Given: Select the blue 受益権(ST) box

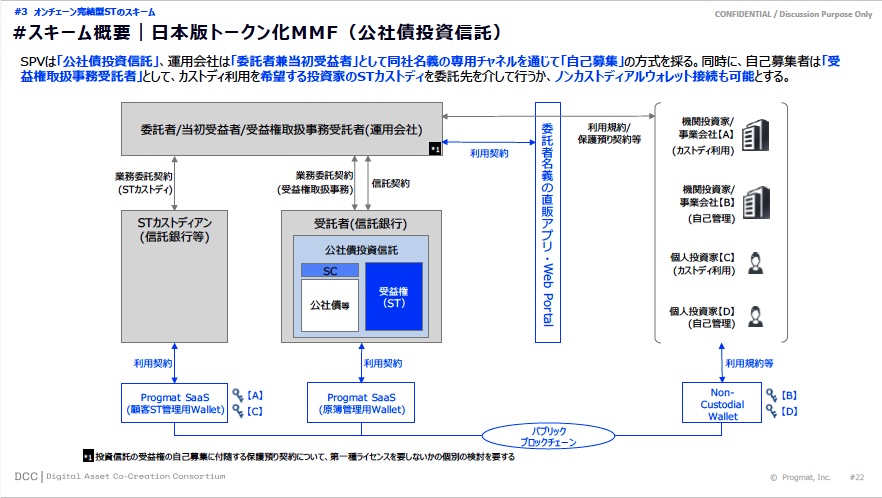Looking at the screenshot, I should click(x=394, y=296).
